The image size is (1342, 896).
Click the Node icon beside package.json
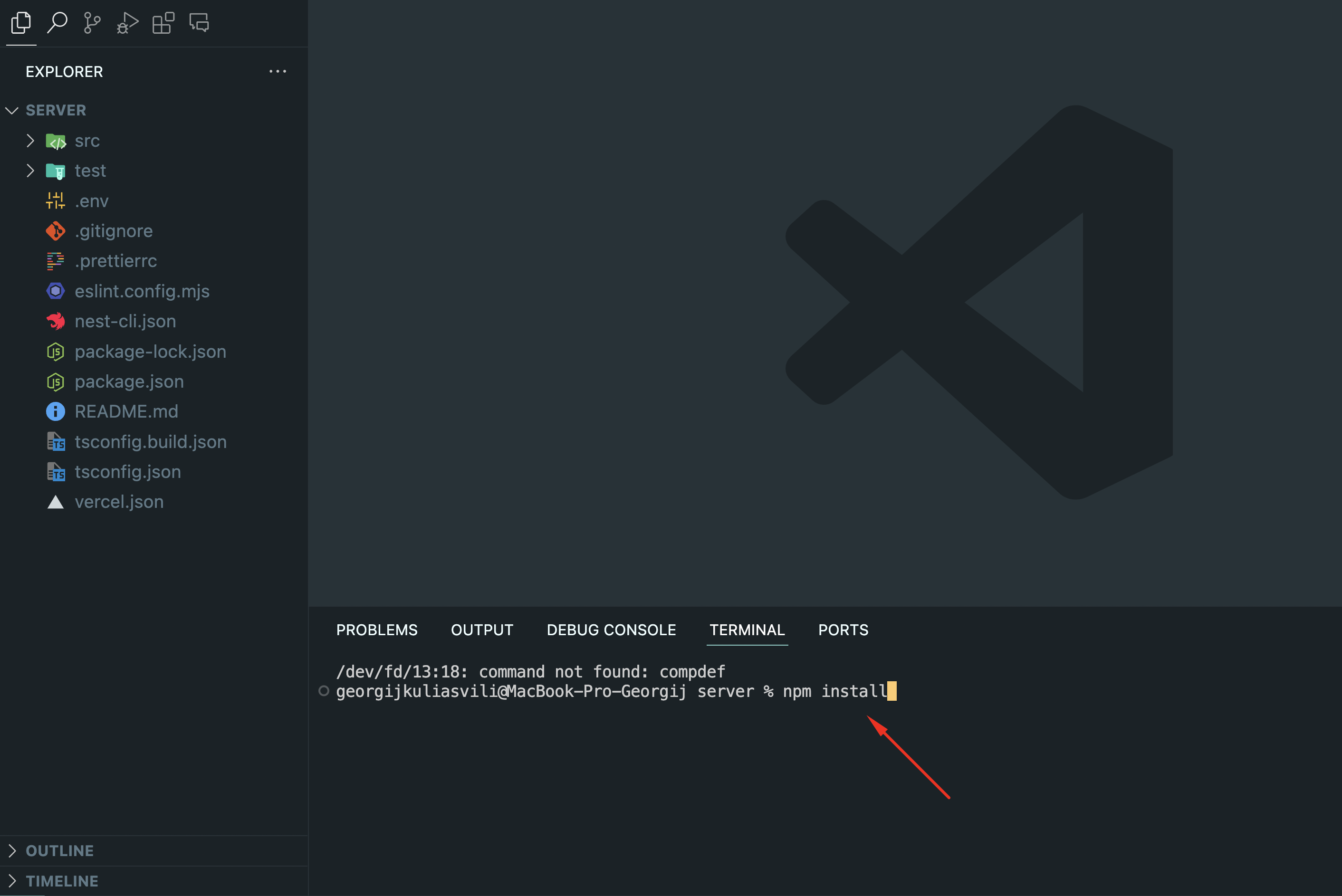tap(56, 381)
